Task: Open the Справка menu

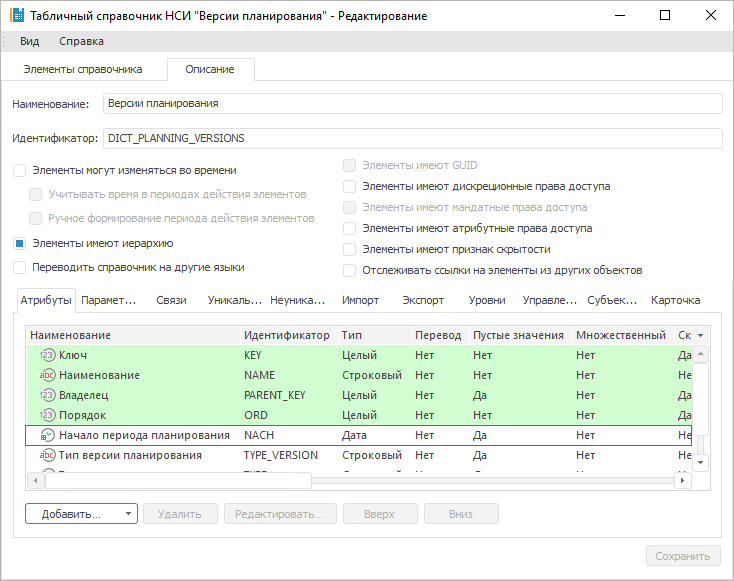Action: [81, 42]
